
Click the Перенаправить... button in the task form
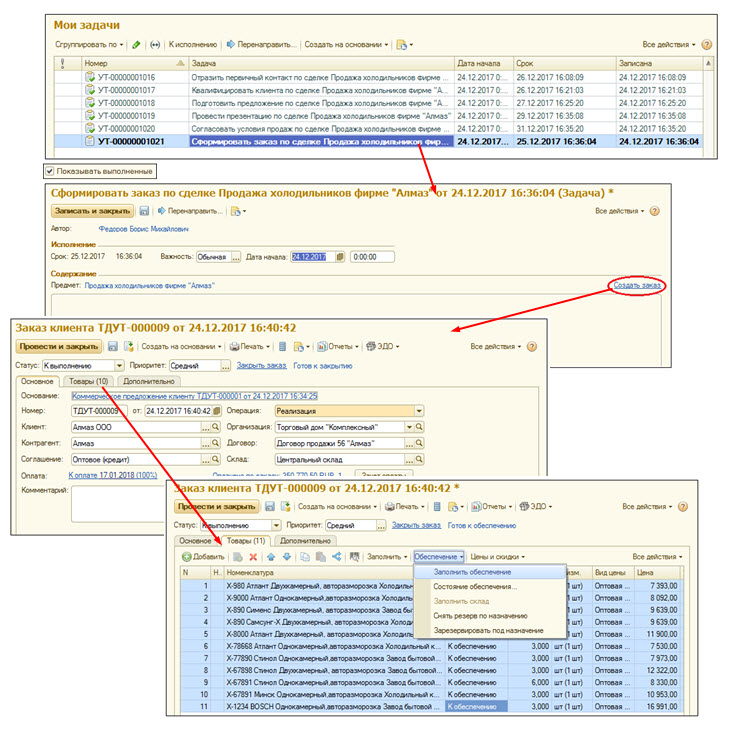(190, 211)
